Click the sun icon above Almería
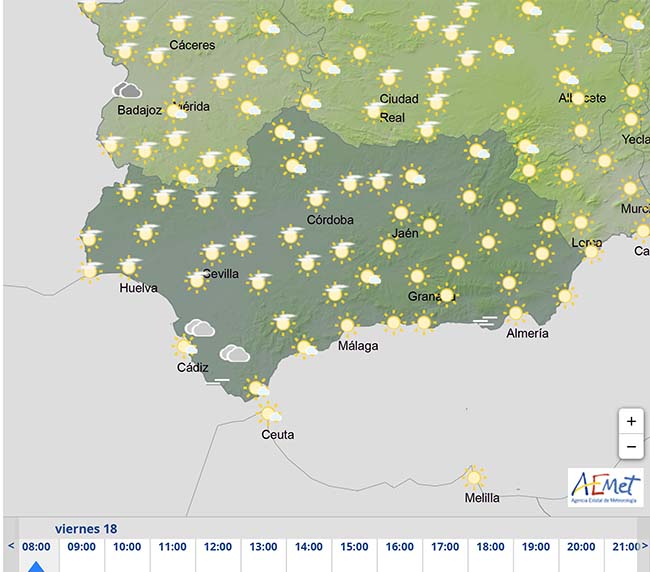Image resolution: width=650 pixels, height=572 pixels. tap(516, 313)
